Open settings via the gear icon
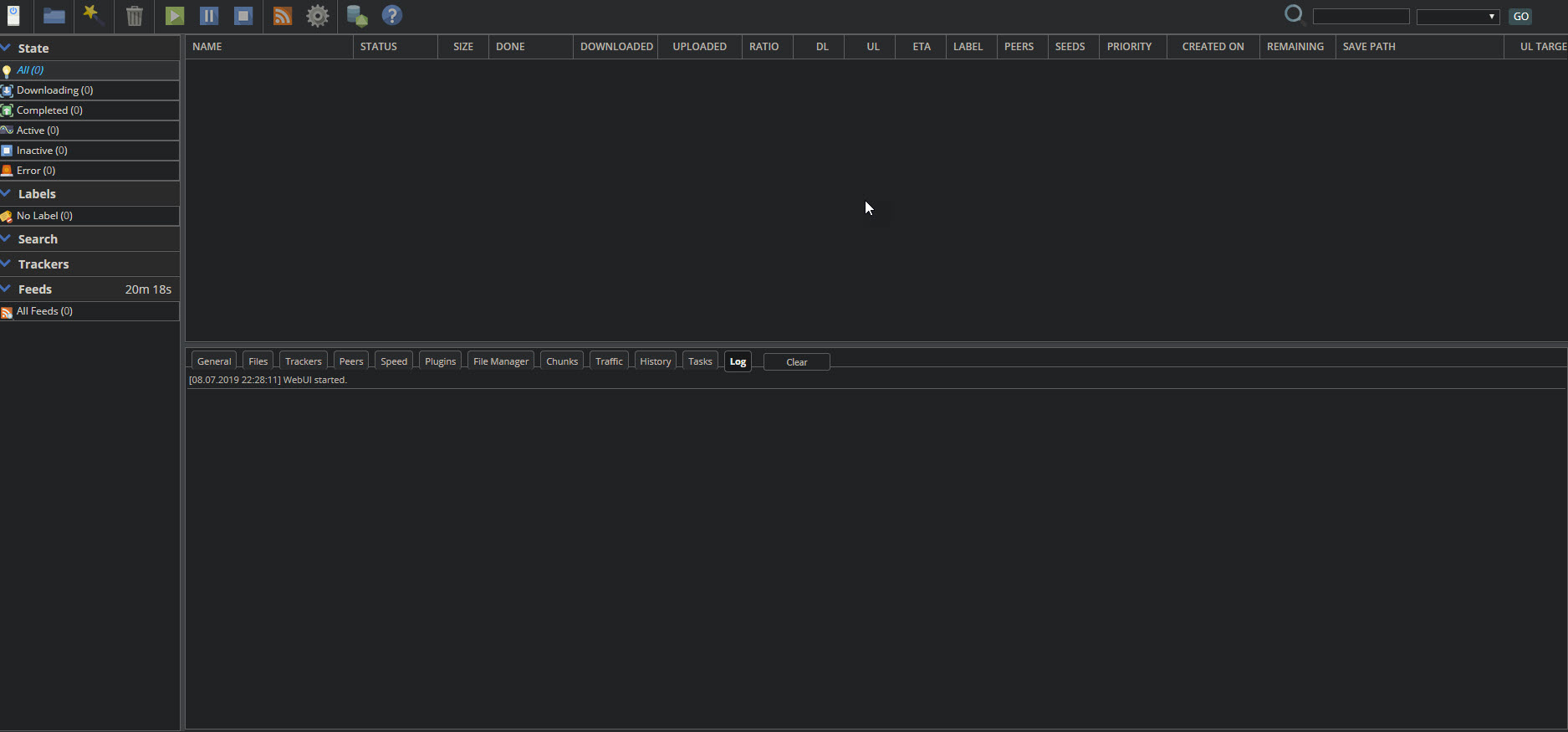1568x732 pixels. 318,16
